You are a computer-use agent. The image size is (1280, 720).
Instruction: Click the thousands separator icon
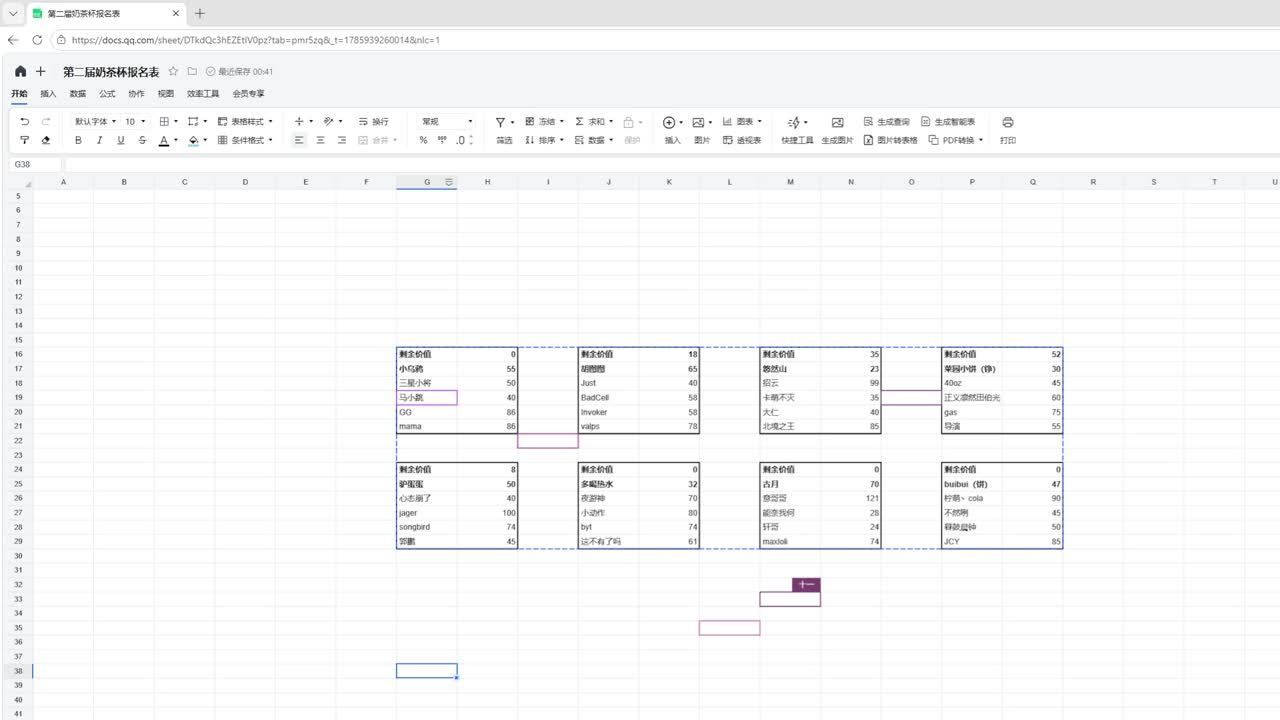pyautogui.click(x=442, y=141)
